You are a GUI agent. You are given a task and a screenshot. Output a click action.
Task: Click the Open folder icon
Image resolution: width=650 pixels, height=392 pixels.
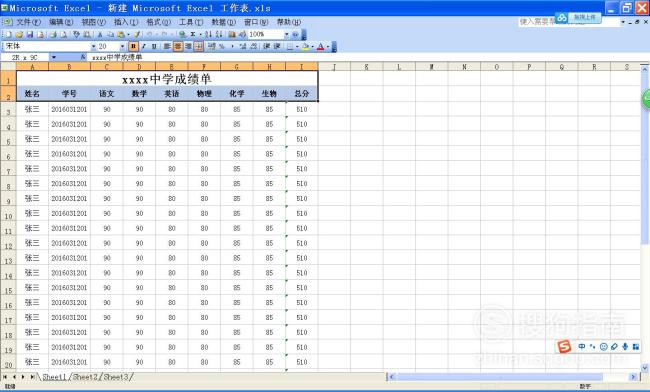19,34
